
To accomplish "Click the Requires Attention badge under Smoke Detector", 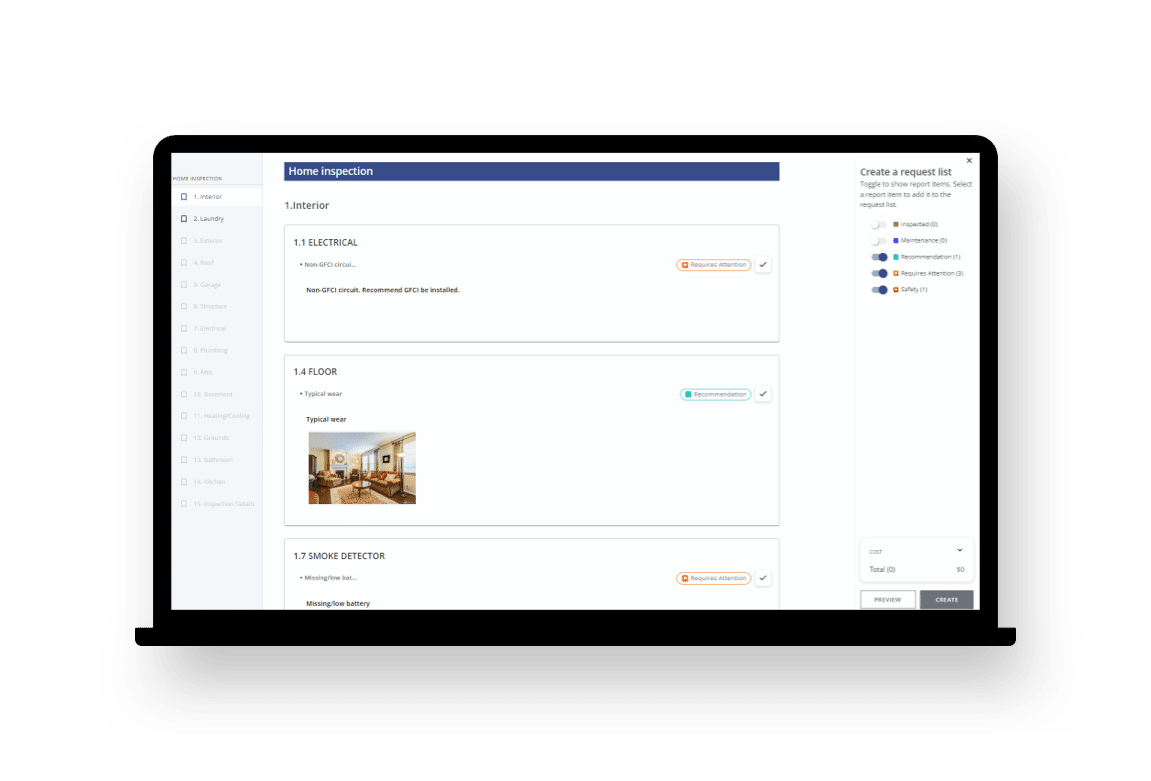I will pyautogui.click(x=713, y=578).
